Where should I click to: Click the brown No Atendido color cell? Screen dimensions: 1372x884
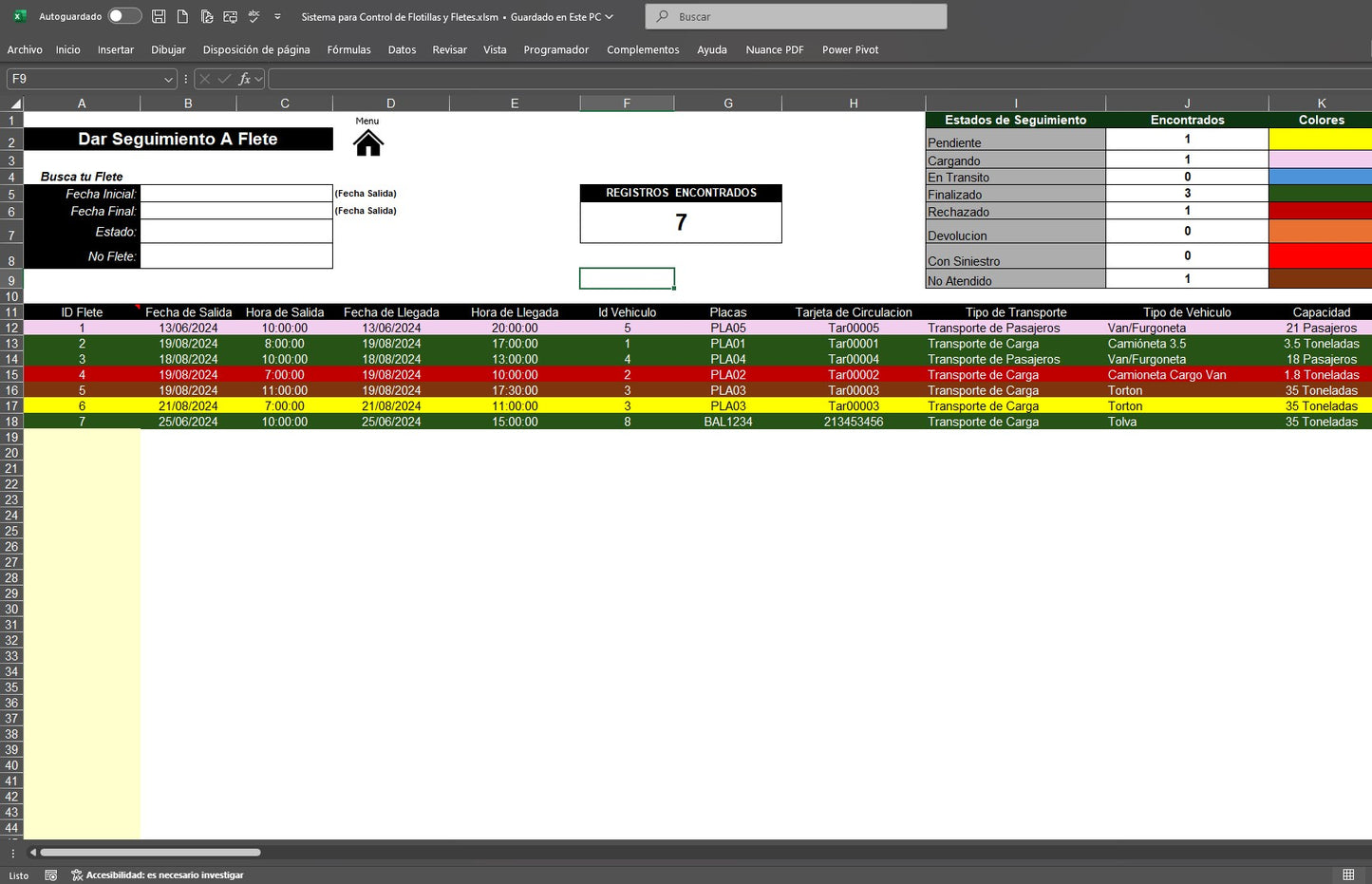pyautogui.click(x=1320, y=278)
